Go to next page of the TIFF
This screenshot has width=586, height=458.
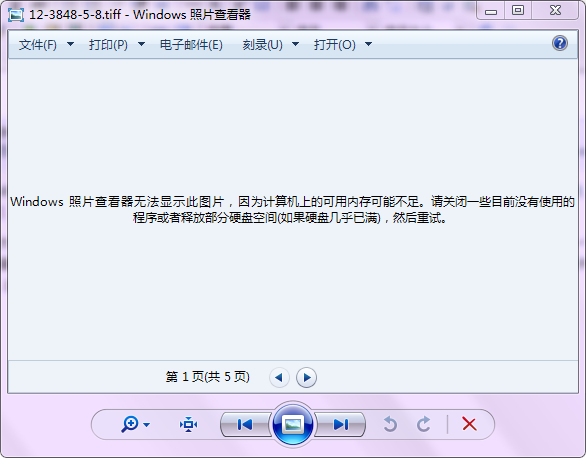306,378
